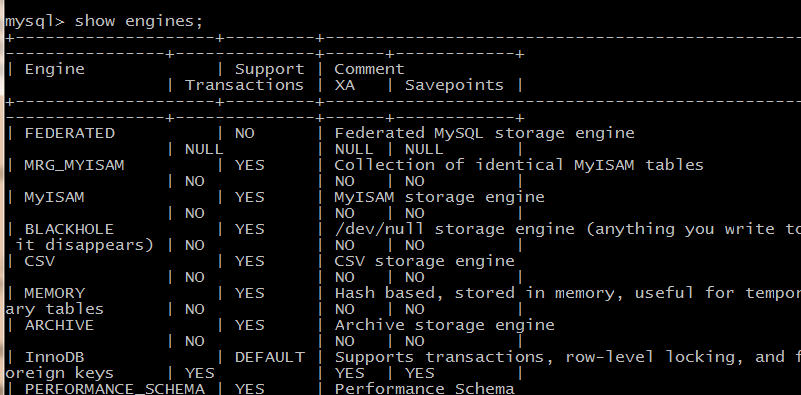Click the mysql> prompt
The width and height of the screenshot is (801, 395).
[x=34, y=22]
